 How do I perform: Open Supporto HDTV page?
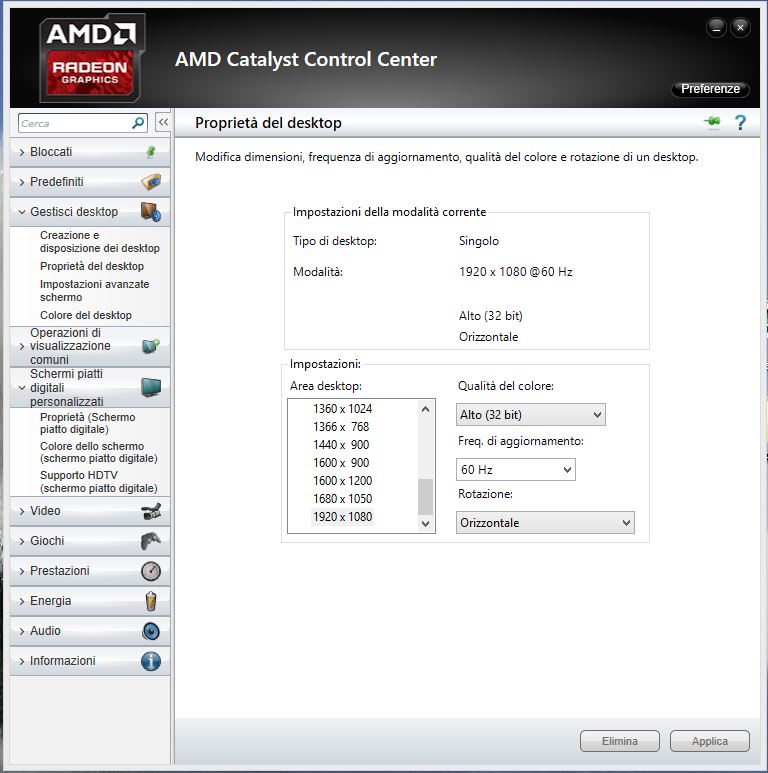99,482
